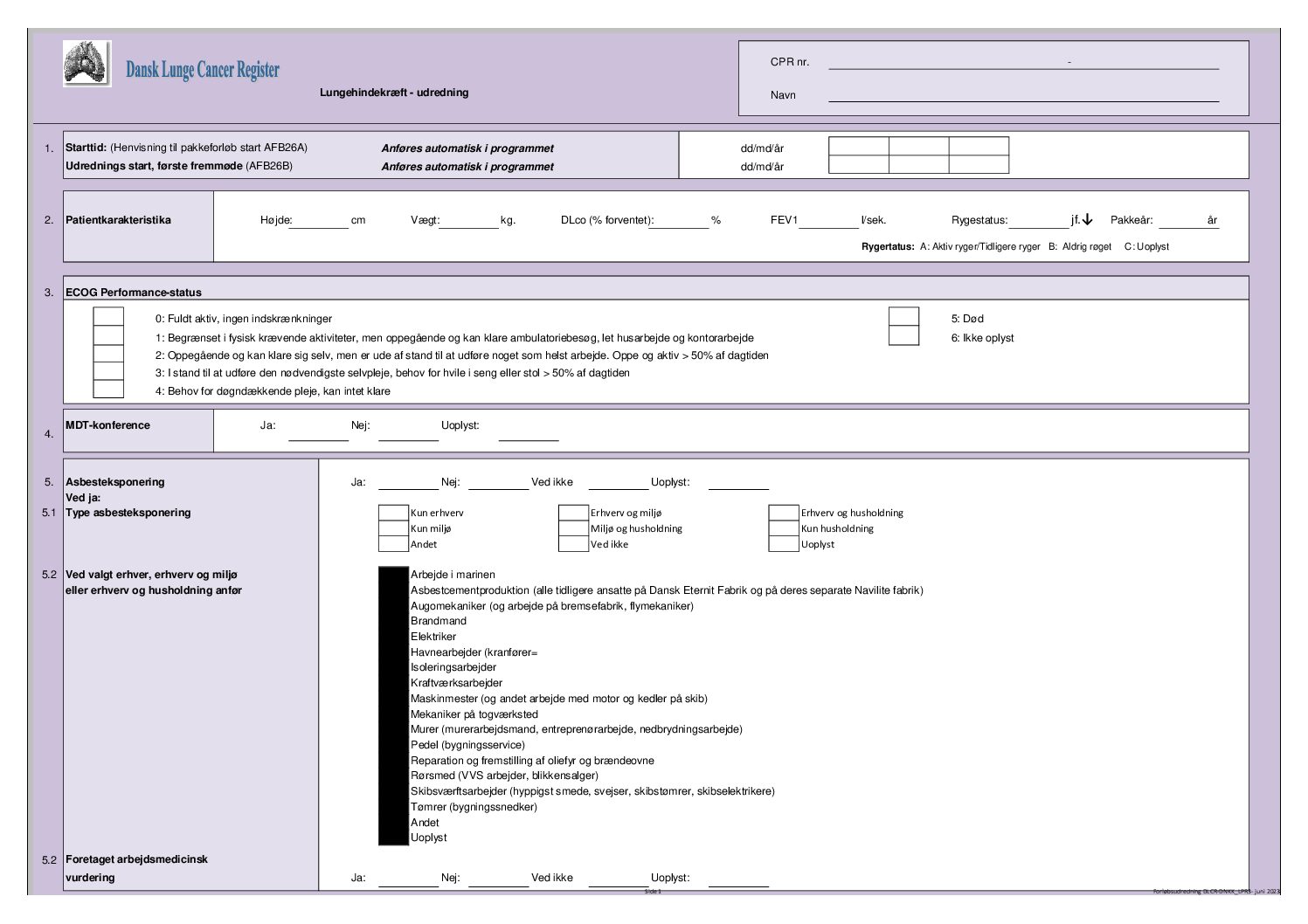
Task: Select the occupation 'Brandmand'
Action: 439,621
